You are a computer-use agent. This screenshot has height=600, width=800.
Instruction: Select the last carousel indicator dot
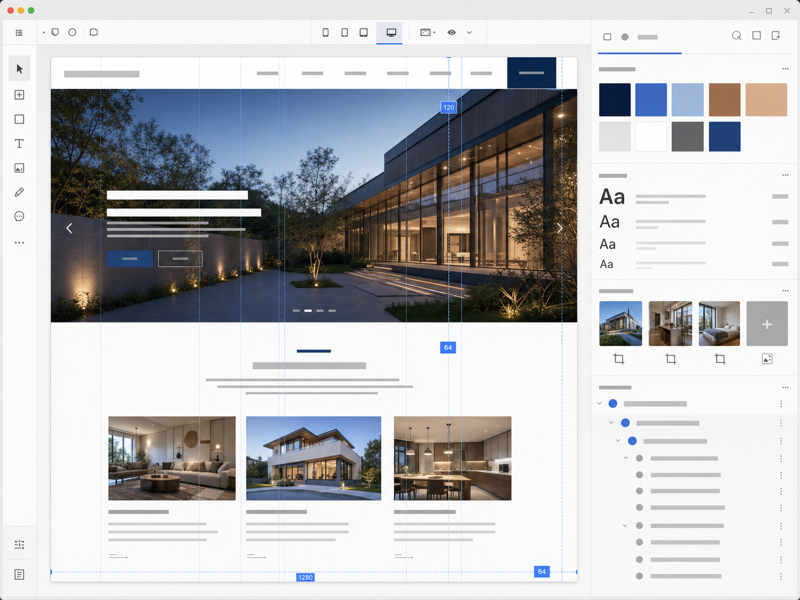332,310
